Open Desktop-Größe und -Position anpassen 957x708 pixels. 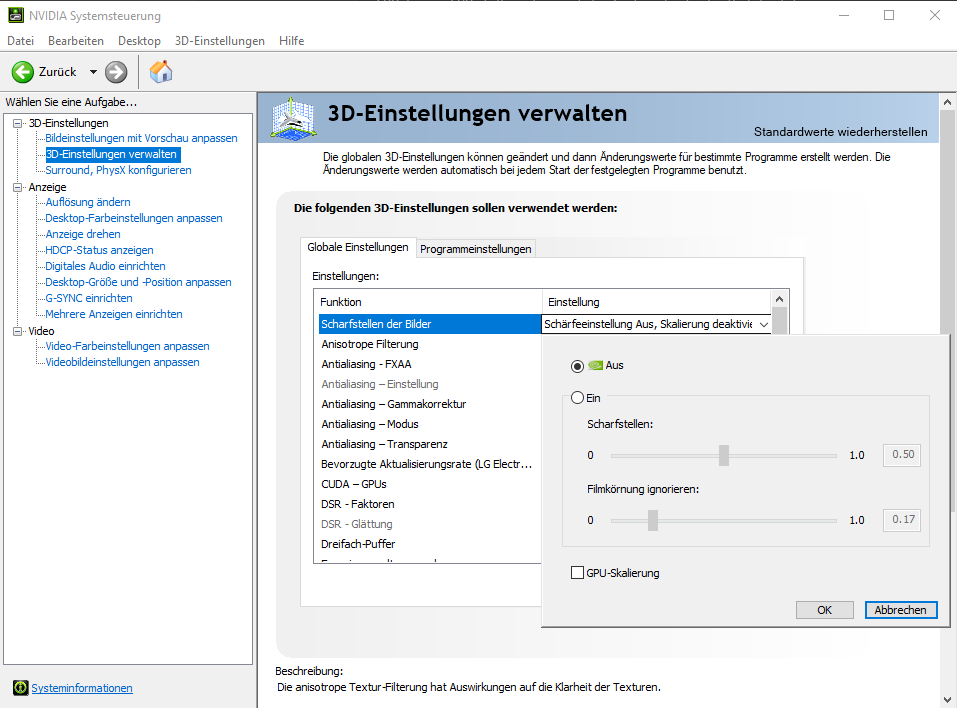click(x=139, y=282)
